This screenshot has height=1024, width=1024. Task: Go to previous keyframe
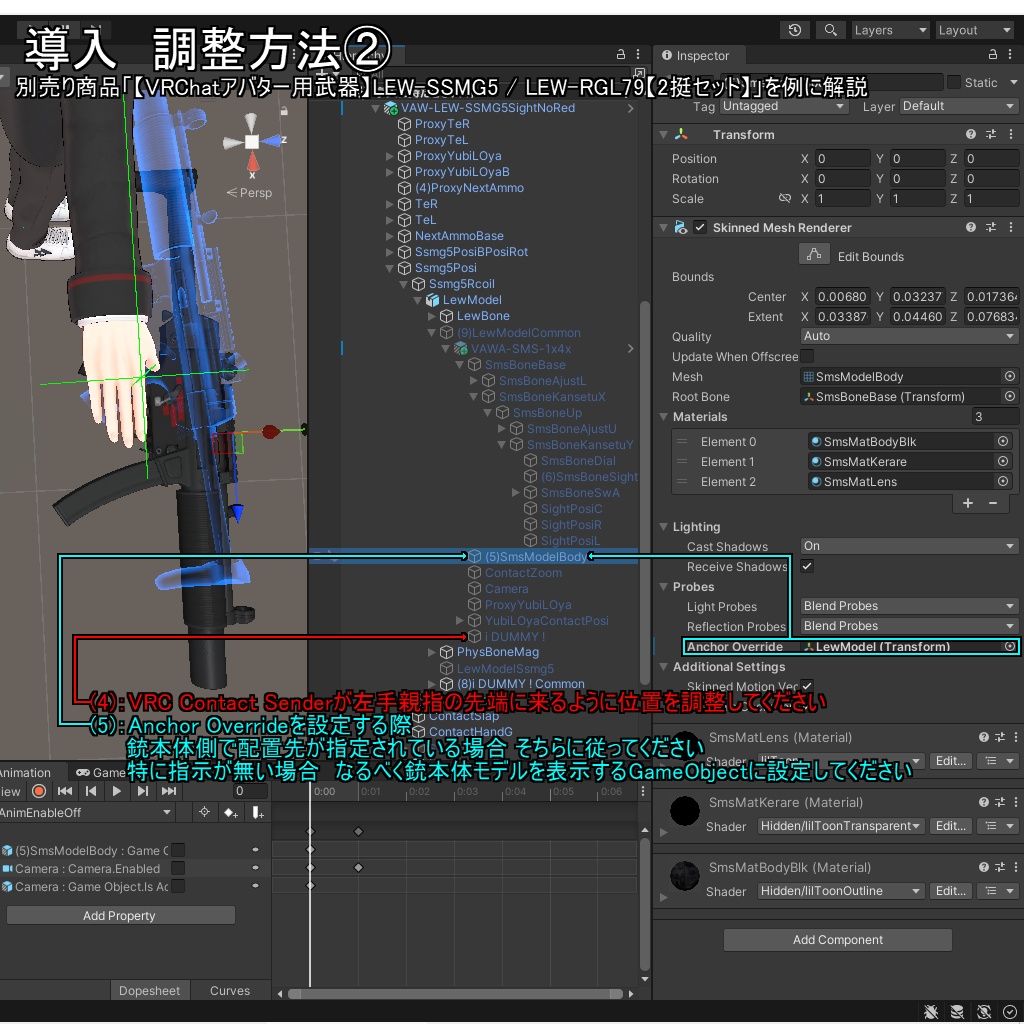(91, 791)
